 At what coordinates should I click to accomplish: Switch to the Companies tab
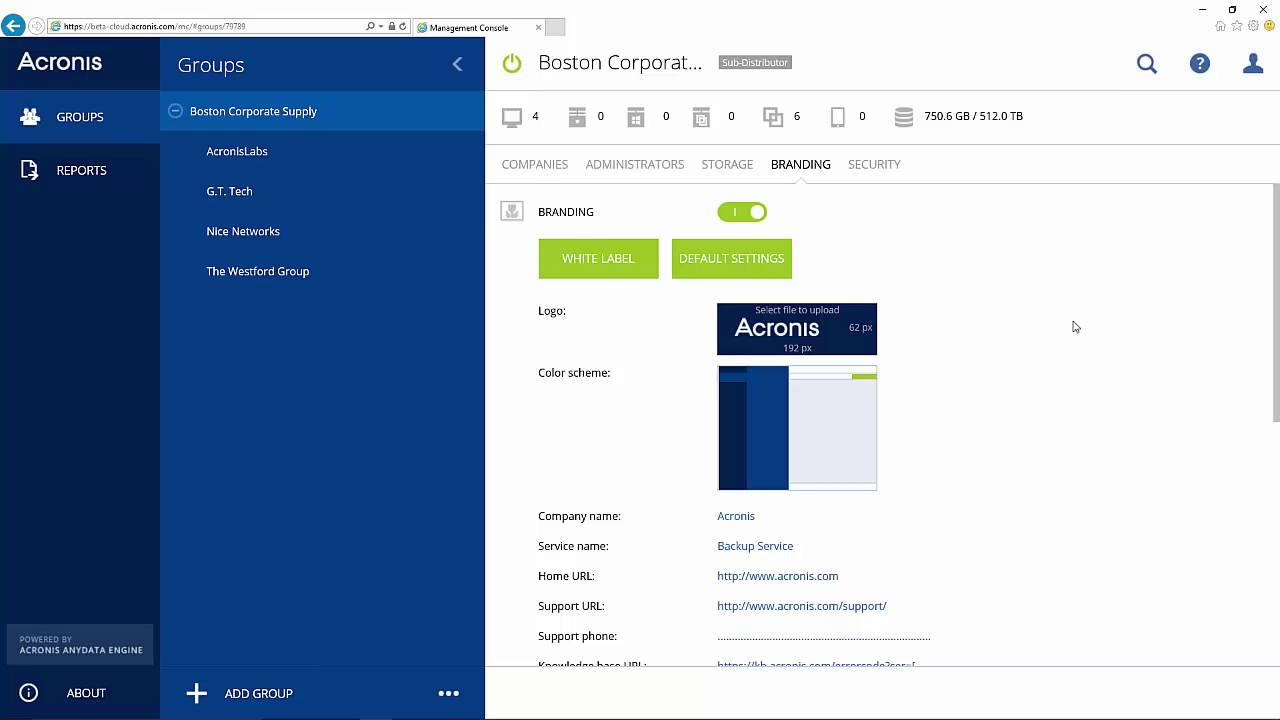coord(535,164)
